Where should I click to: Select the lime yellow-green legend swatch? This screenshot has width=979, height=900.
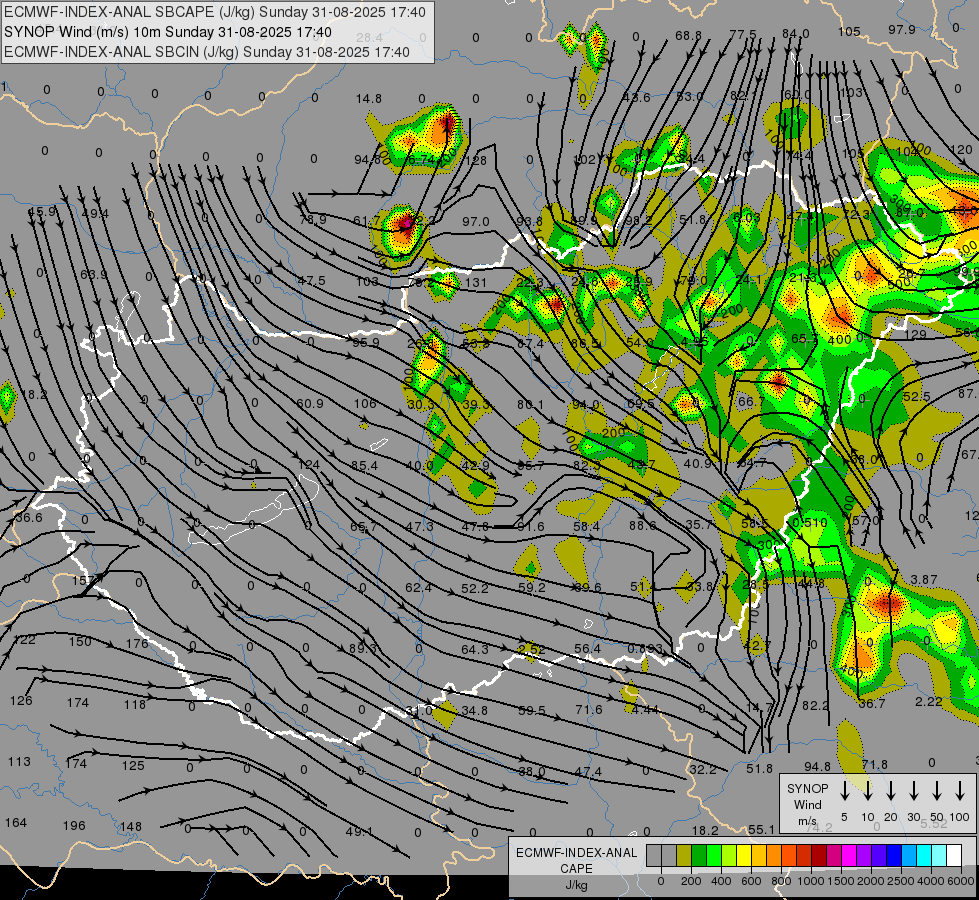tap(729, 856)
